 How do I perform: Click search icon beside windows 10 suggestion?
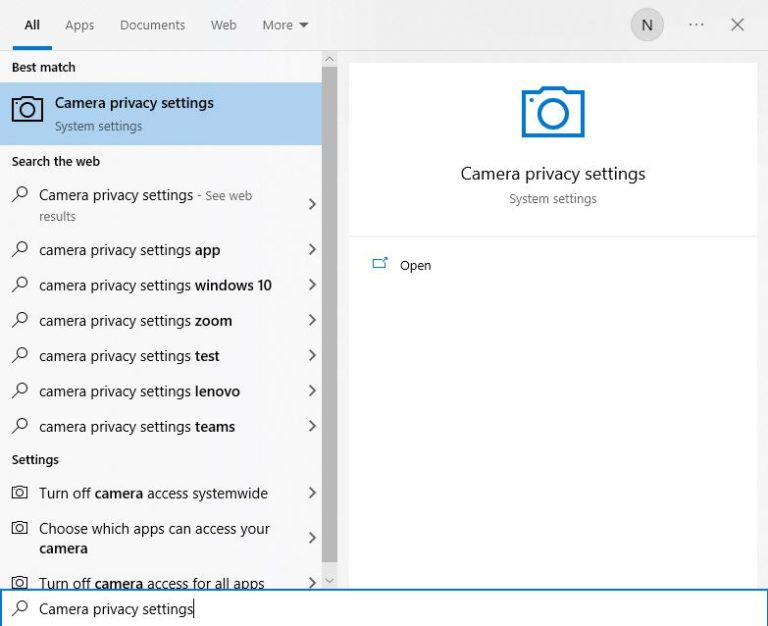[20, 284]
